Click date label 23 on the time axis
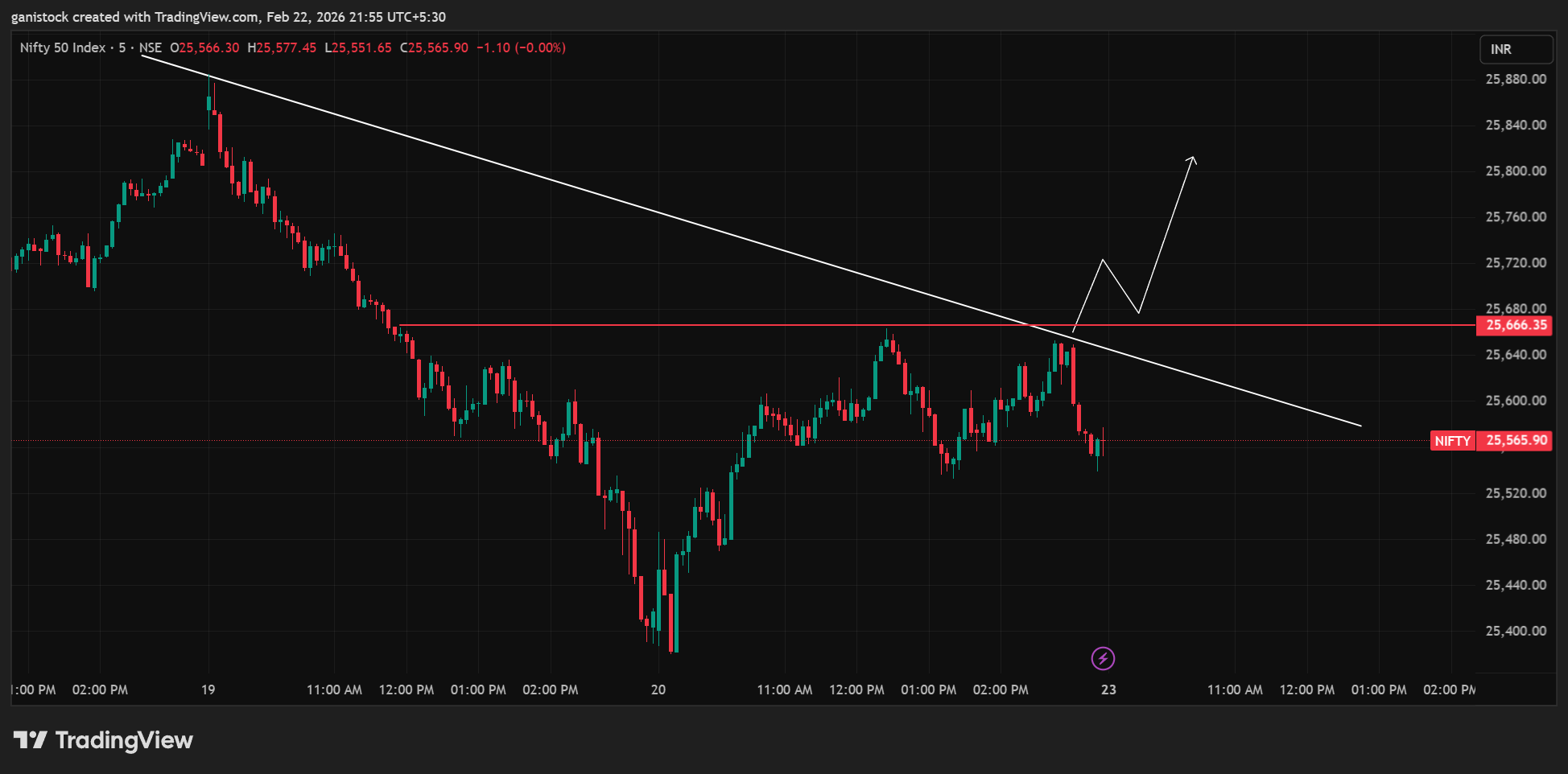This screenshot has width=1568, height=774. click(1108, 690)
